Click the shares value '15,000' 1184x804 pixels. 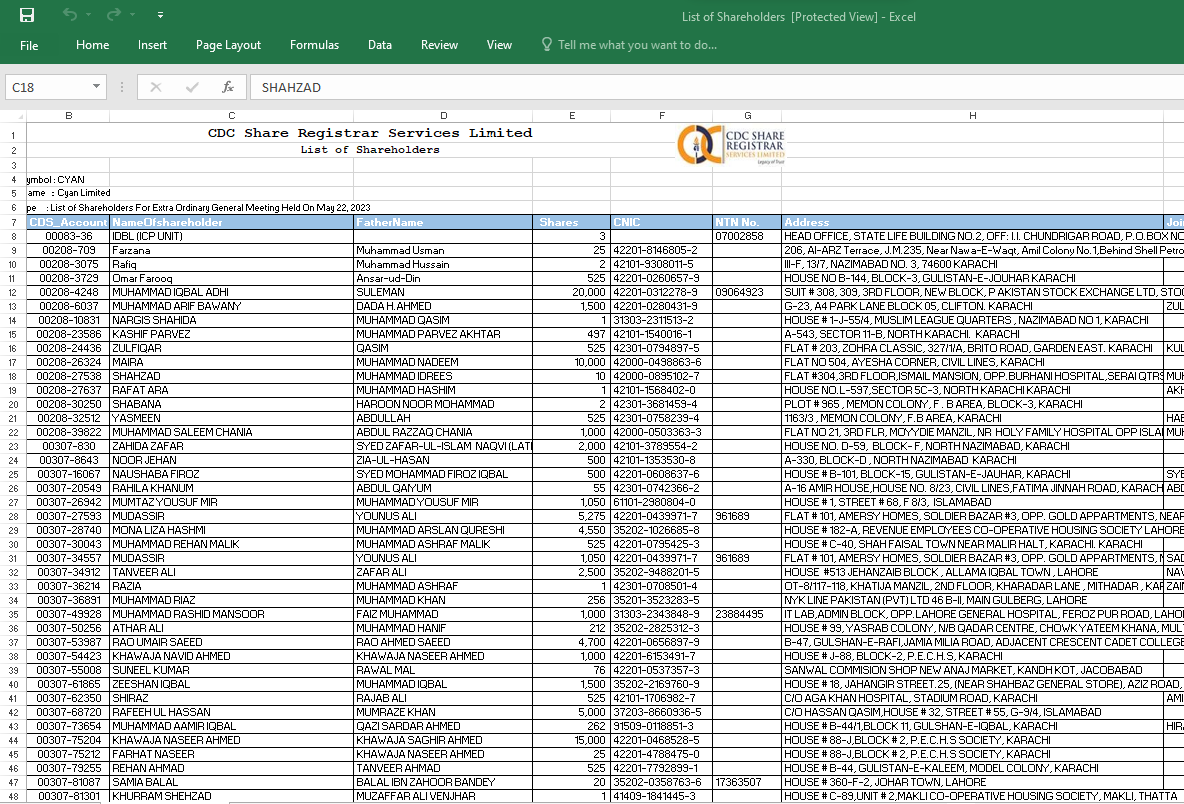click(x=572, y=741)
